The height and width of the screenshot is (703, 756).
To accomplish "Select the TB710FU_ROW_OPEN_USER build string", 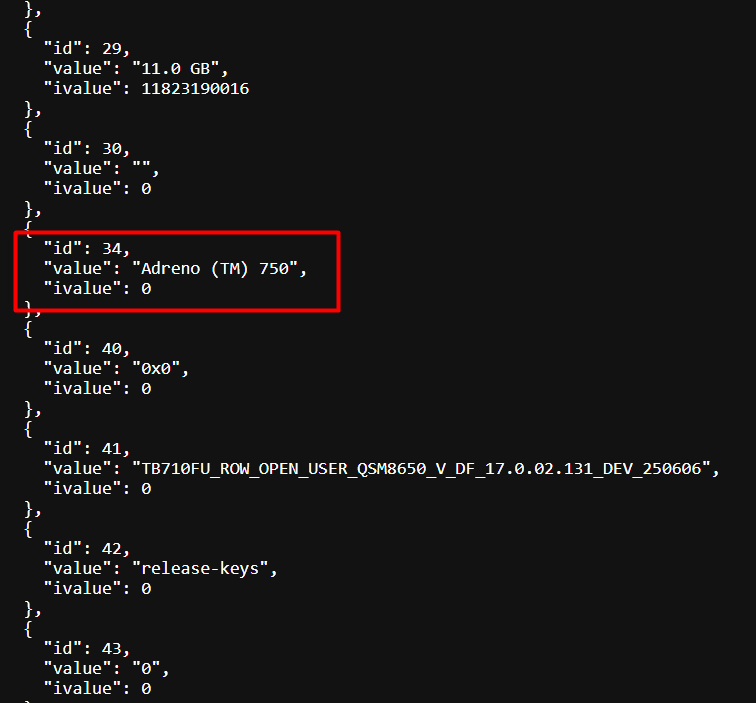I will (425, 468).
